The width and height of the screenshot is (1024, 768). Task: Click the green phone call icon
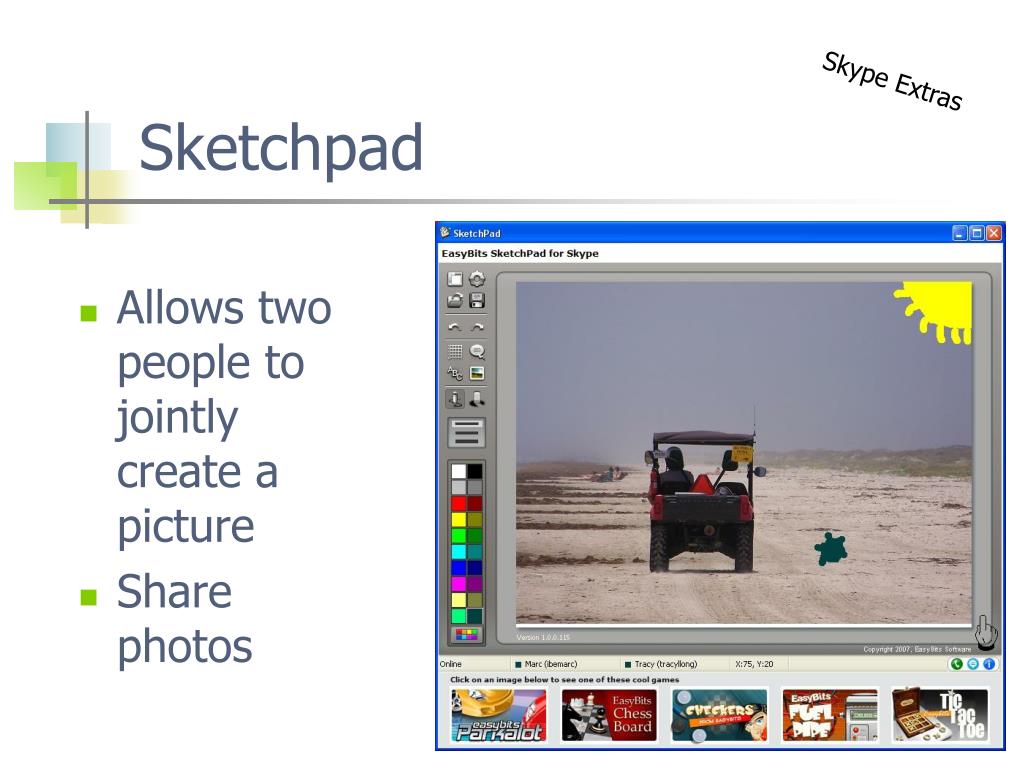(x=957, y=664)
